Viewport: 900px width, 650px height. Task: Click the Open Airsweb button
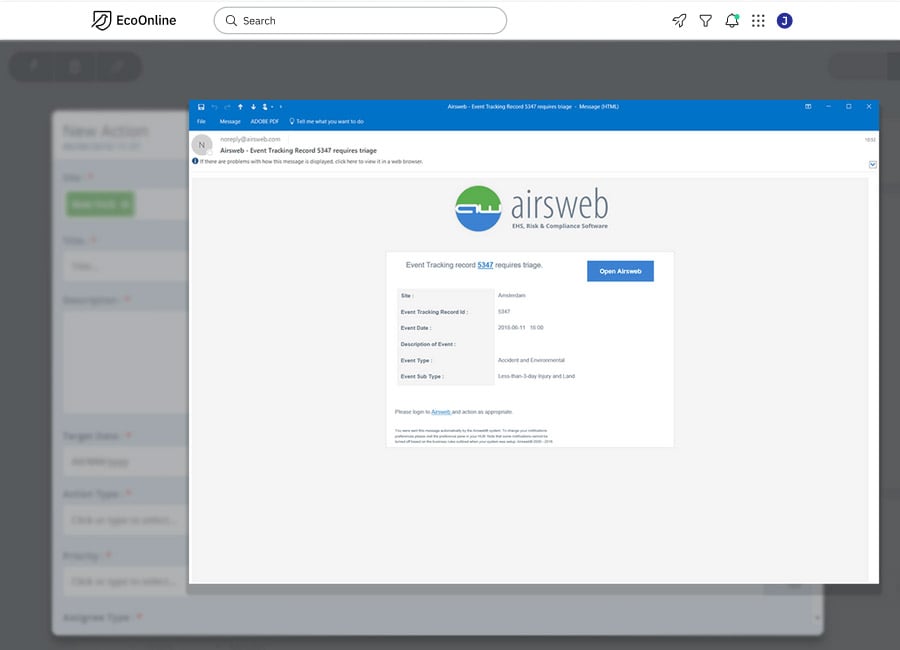pos(620,271)
